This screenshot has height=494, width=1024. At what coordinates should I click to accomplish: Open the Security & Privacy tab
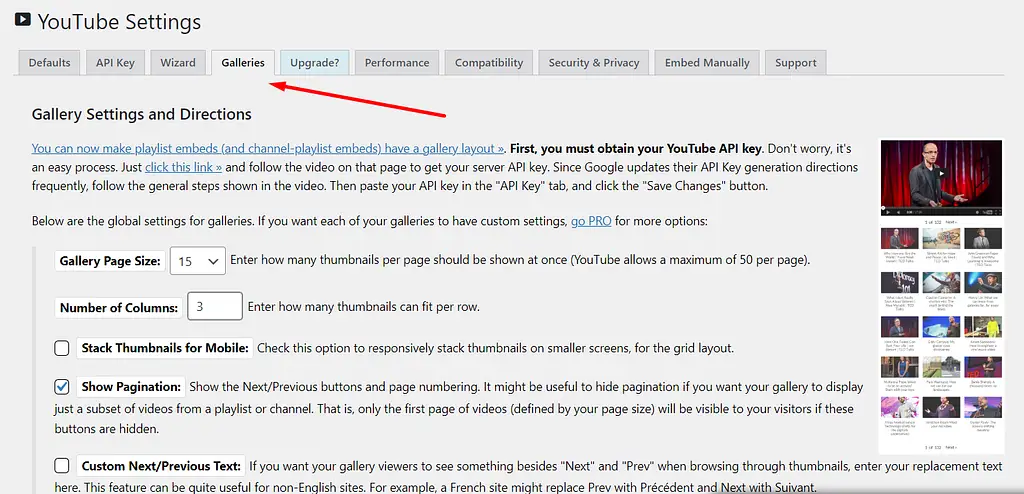(x=593, y=62)
